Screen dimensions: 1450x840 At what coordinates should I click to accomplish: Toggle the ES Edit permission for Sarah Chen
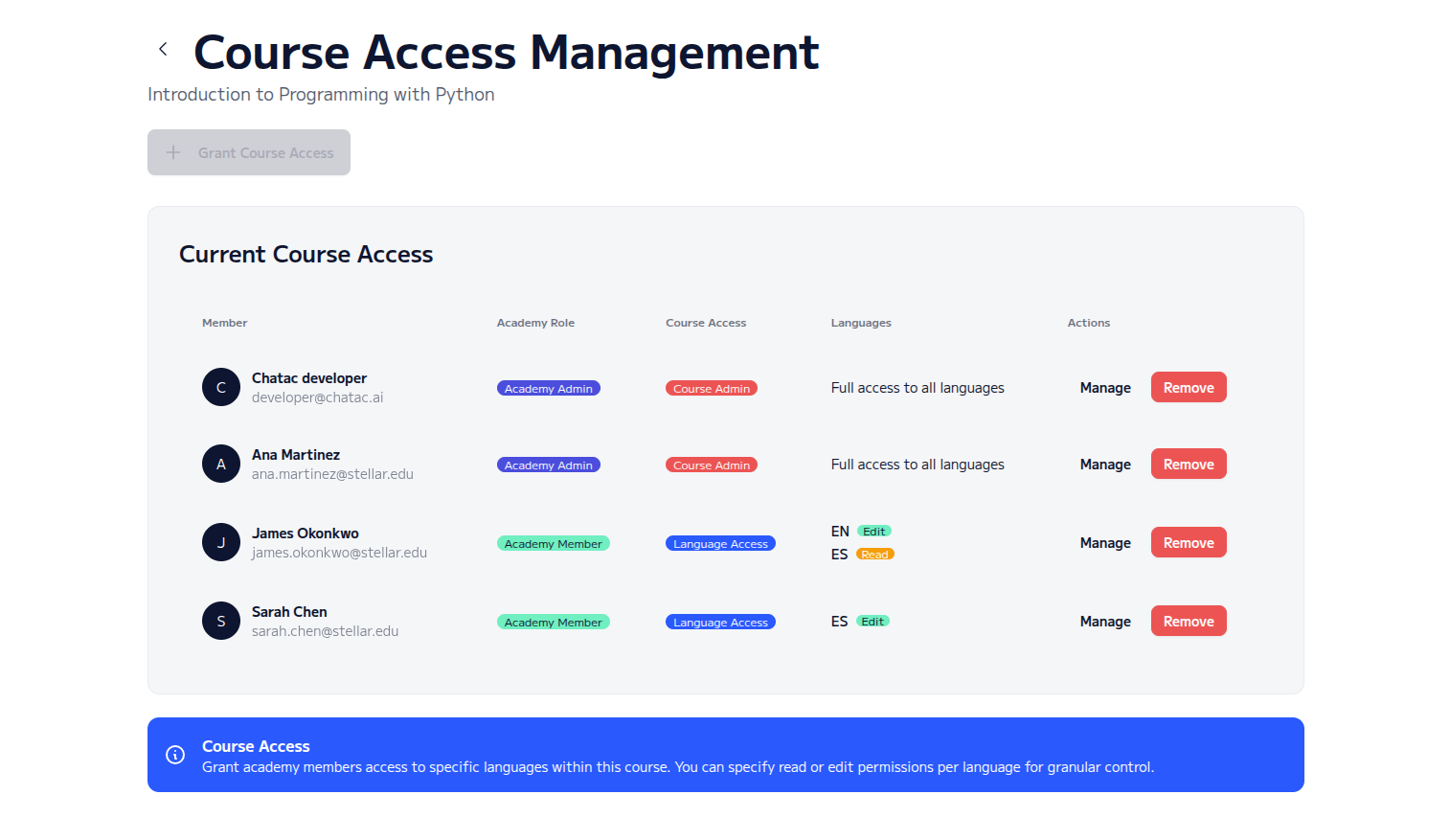[872, 621]
